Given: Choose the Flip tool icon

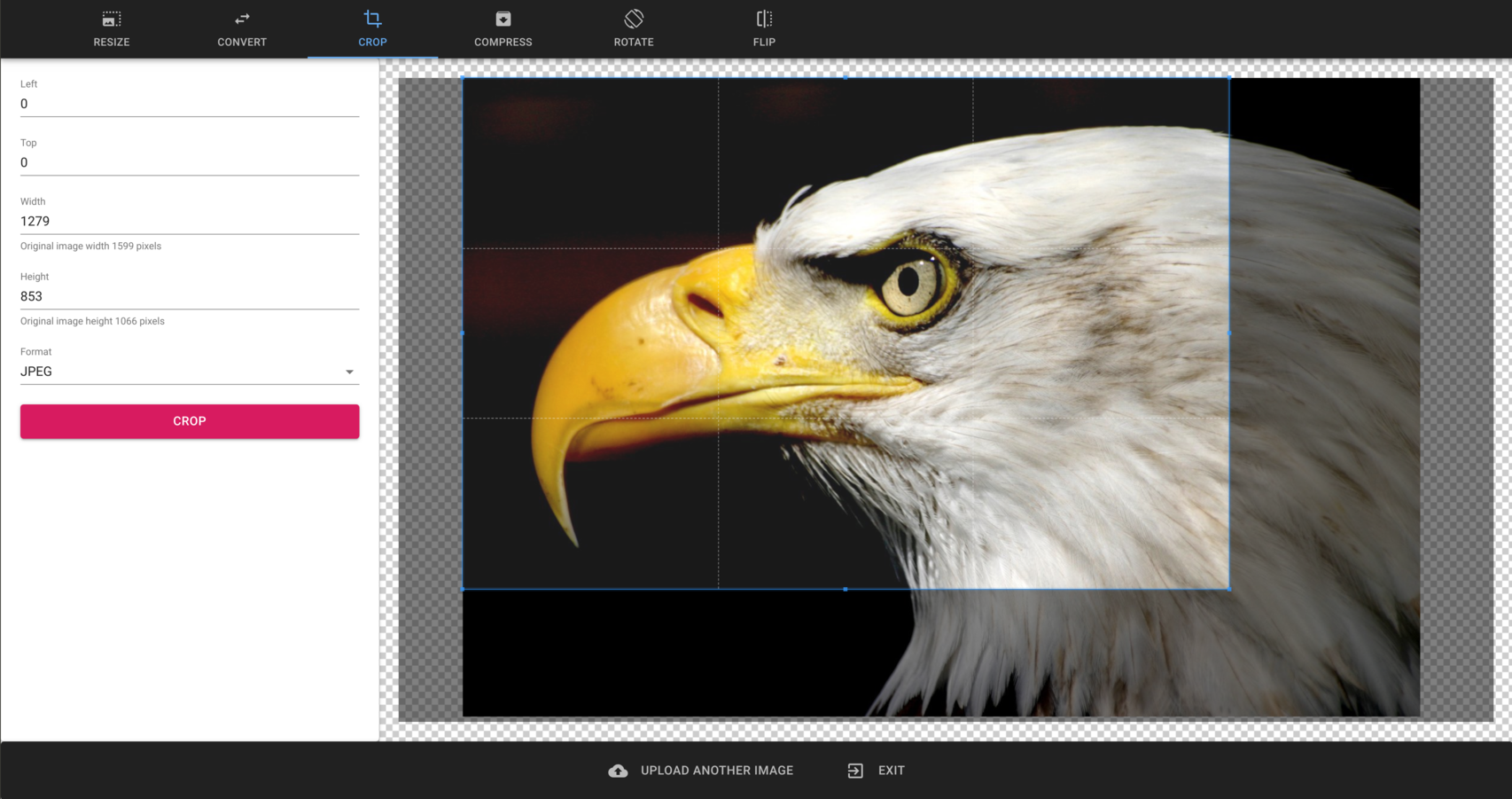Looking at the screenshot, I should 764,19.
